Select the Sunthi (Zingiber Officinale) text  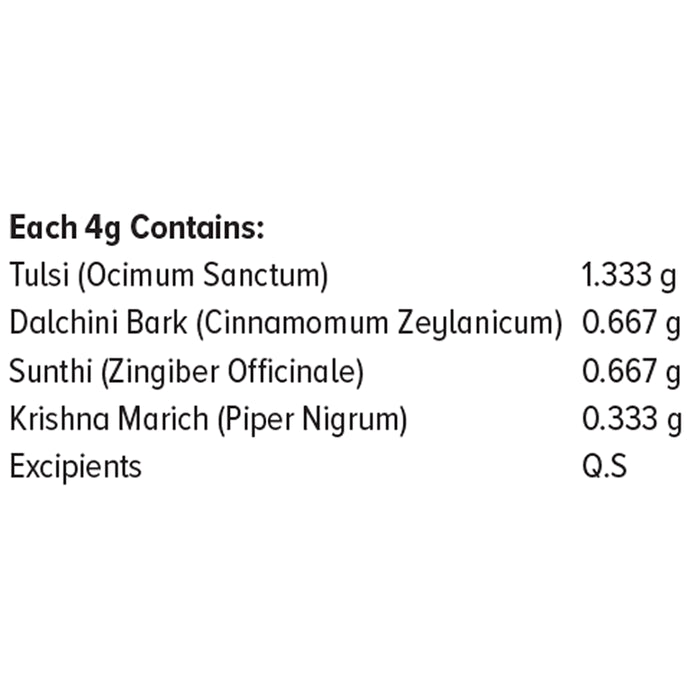[187, 371]
